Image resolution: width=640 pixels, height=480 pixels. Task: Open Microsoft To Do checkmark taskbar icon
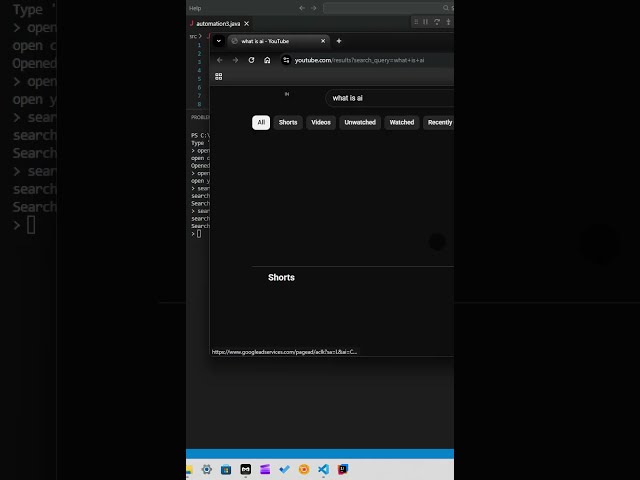coord(284,469)
